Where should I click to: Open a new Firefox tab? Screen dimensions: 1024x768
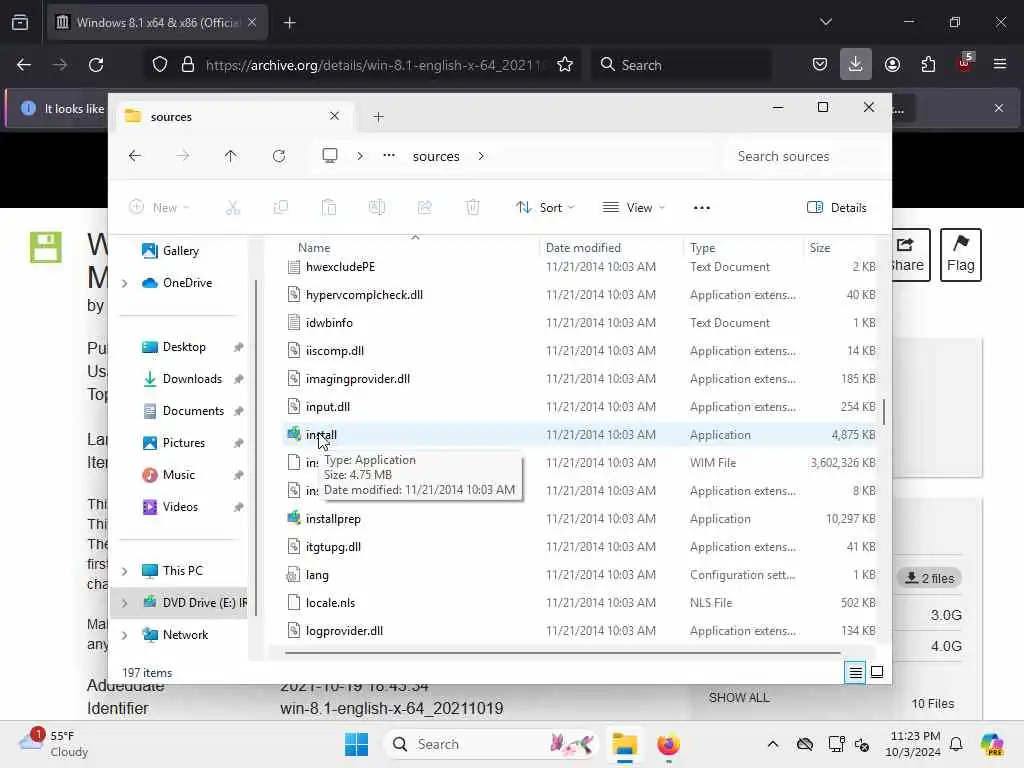(289, 23)
